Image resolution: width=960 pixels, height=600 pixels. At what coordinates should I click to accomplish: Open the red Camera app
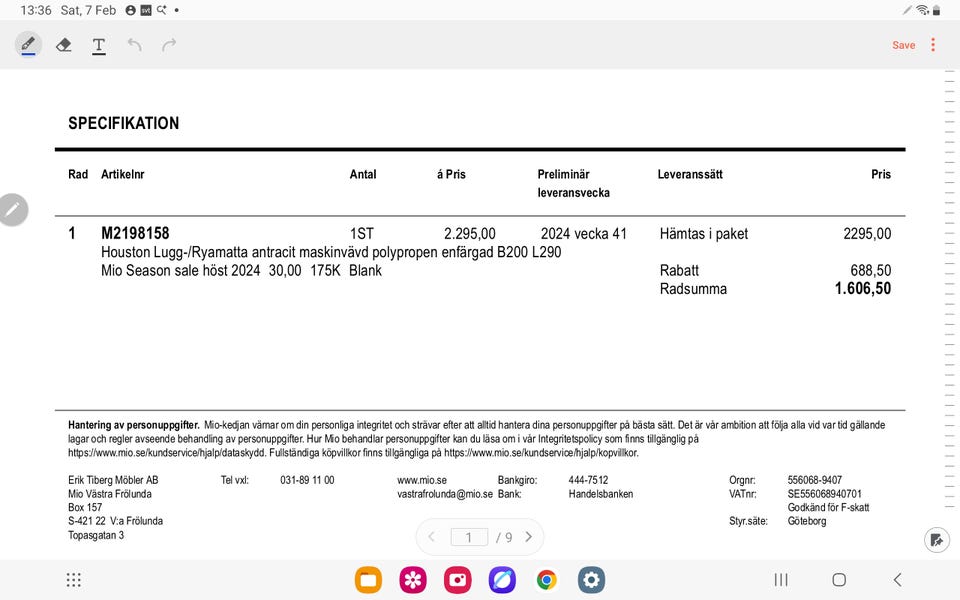click(x=457, y=580)
